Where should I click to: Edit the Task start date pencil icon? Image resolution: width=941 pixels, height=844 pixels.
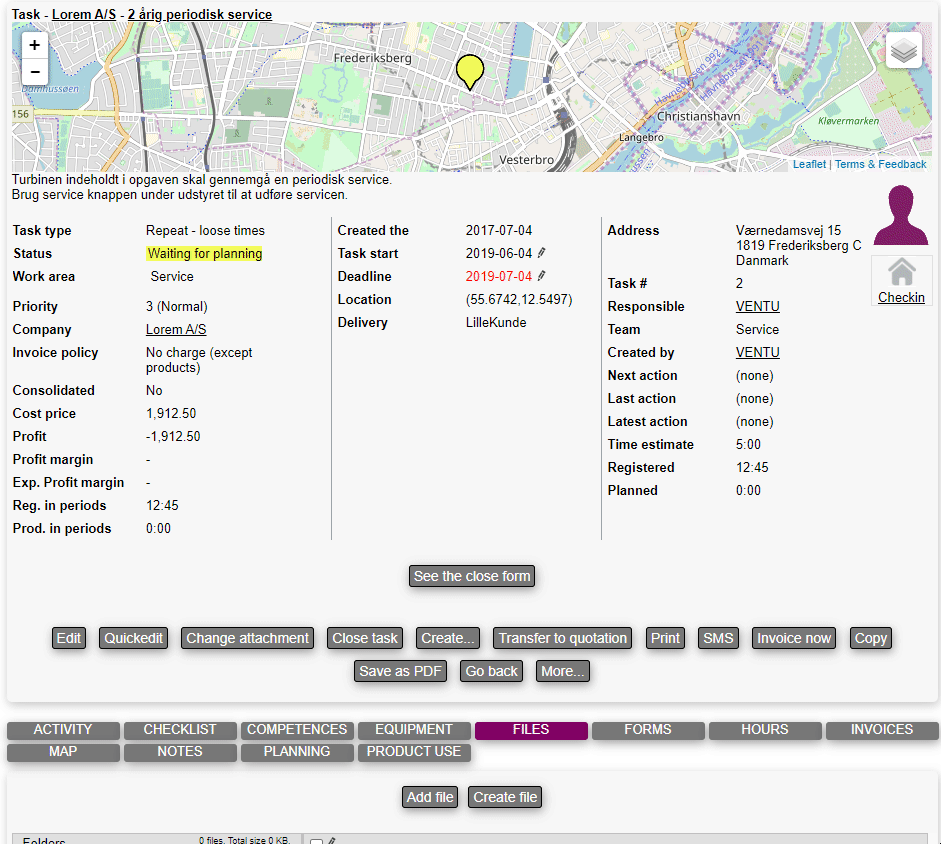tap(542, 254)
